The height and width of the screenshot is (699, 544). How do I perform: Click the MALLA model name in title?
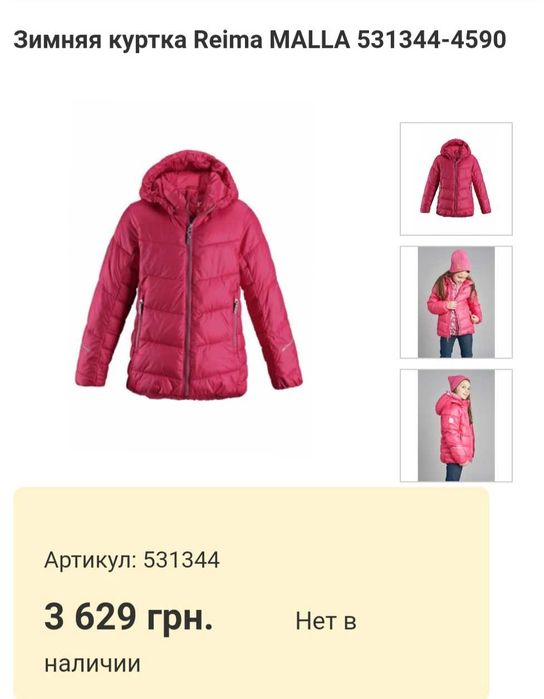pyautogui.click(x=309, y=39)
